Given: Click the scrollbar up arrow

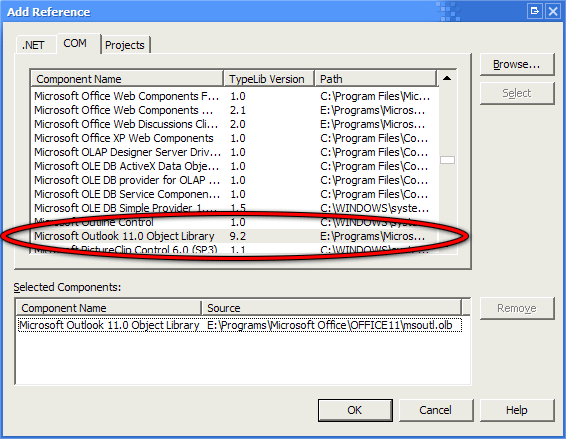Looking at the screenshot, I should coord(447,78).
